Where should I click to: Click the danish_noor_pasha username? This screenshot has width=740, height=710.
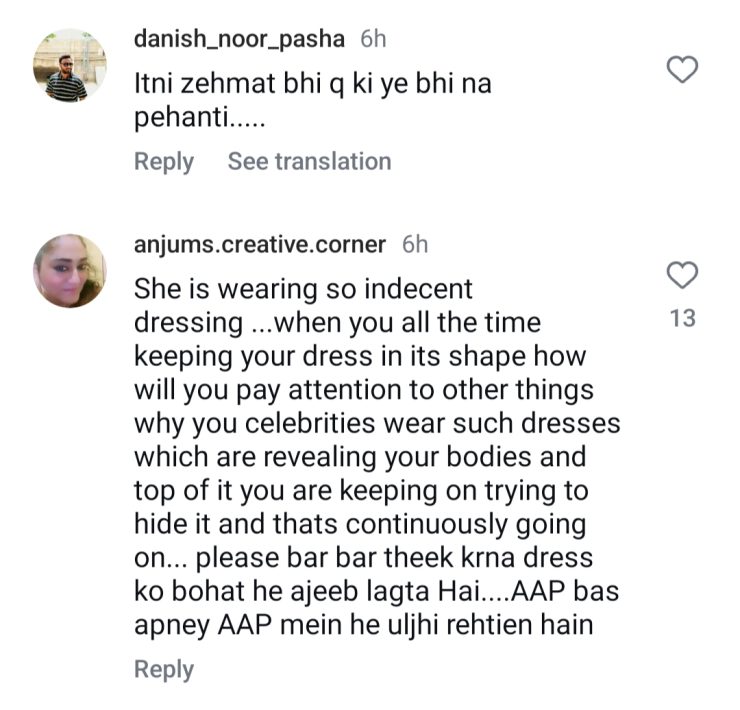(x=240, y=39)
